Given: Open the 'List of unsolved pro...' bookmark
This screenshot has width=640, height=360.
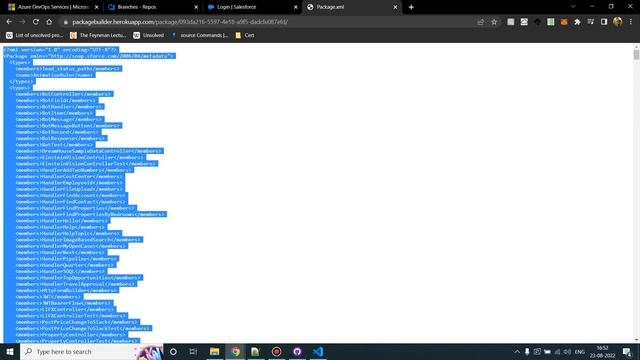Looking at the screenshot, I should tap(34, 36).
